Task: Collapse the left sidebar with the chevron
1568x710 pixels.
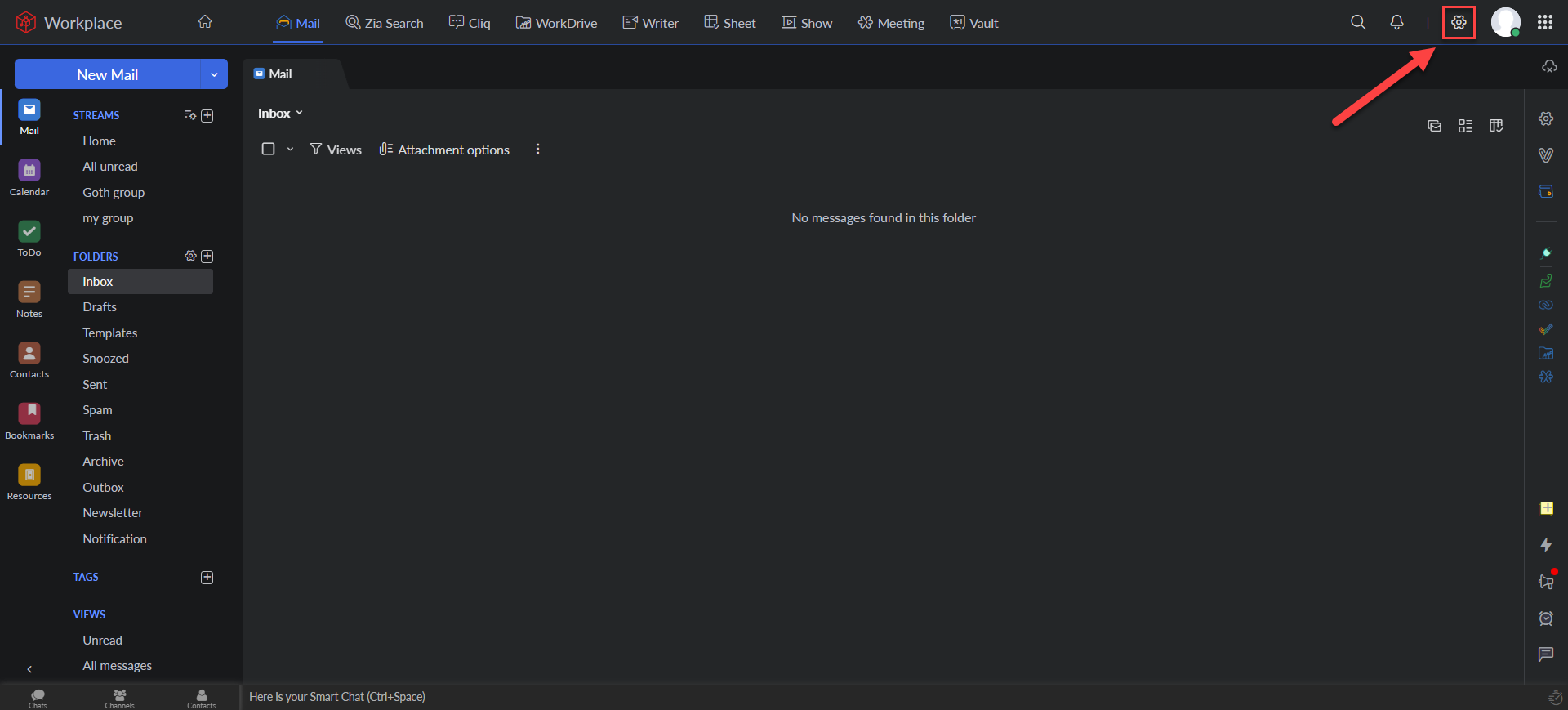Action: click(29, 669)
